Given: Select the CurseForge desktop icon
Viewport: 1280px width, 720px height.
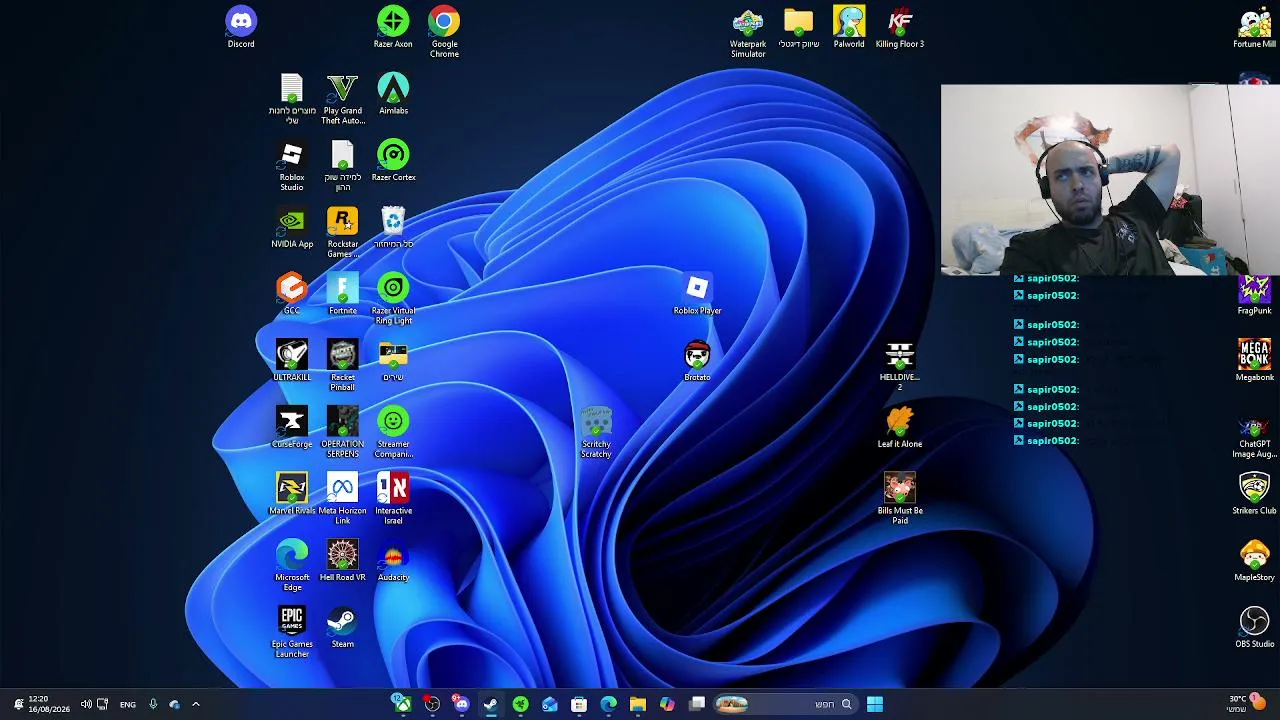Looking at the screenshot, I should 292,428.
